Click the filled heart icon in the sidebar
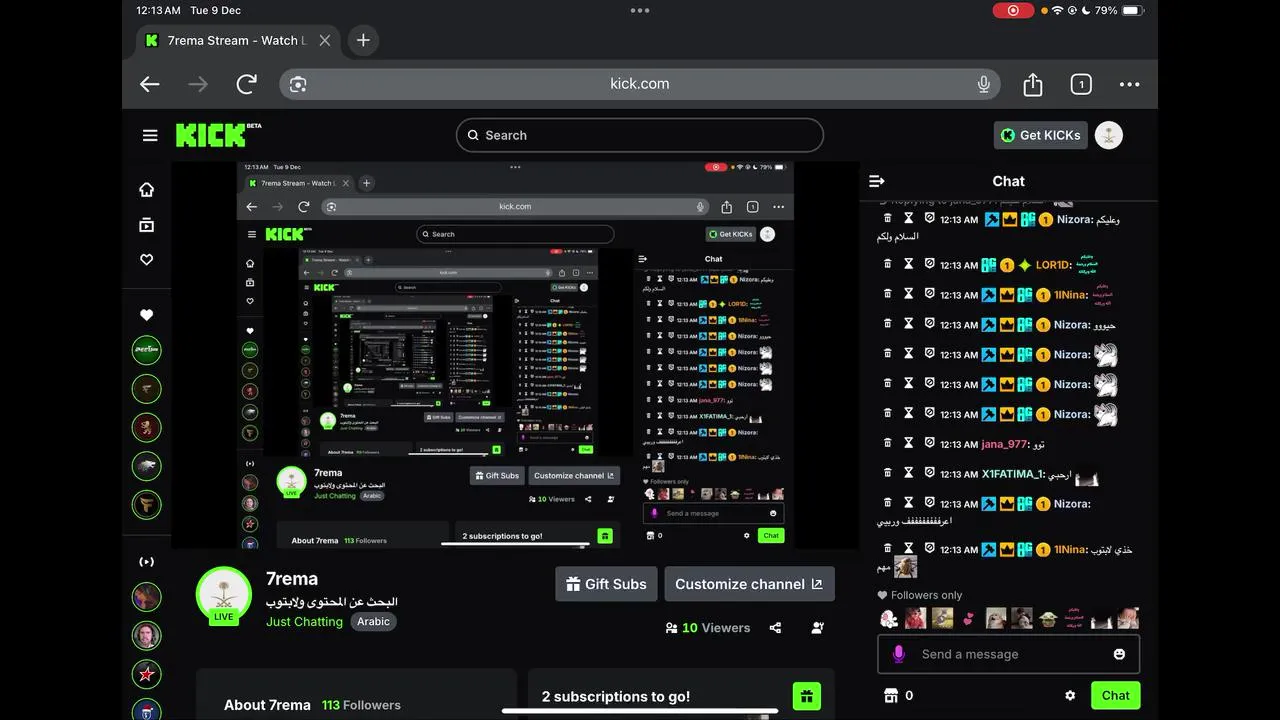The image size is (1280, 720). [147, 315]
